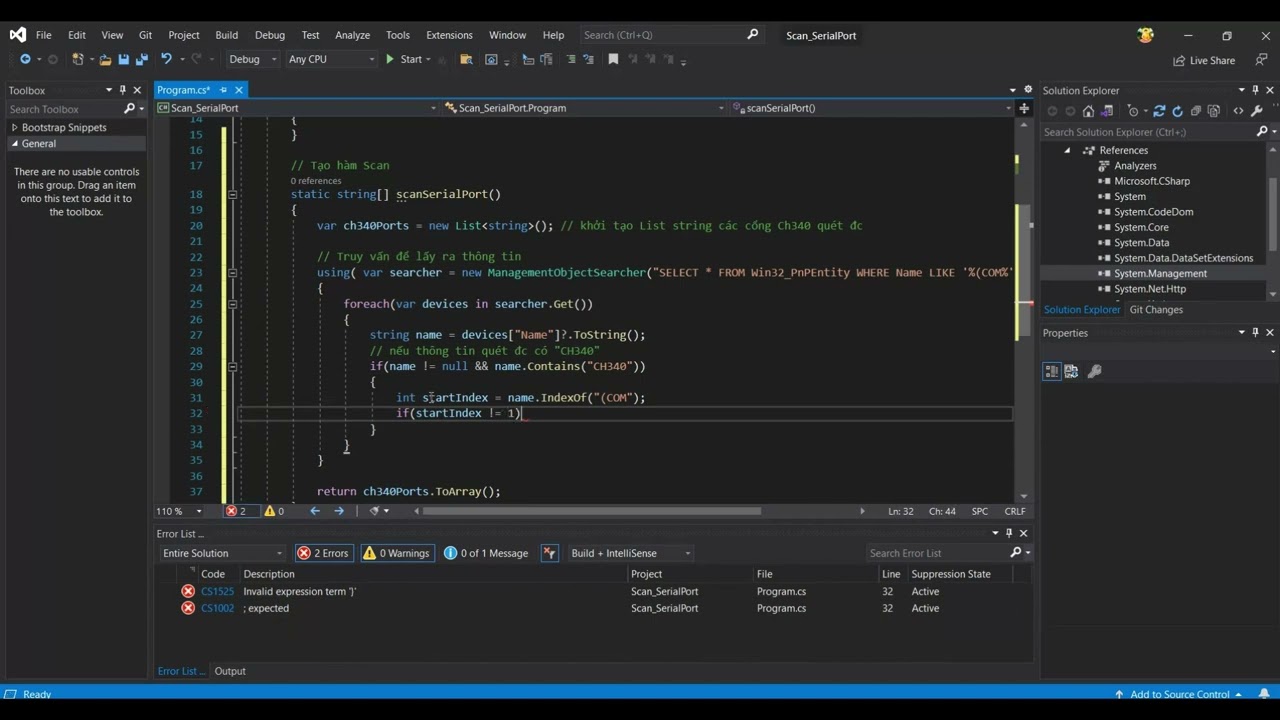Toggle the 0 Warnings filter button
Viewport: 1280px width, 720px height.
[x=396, y=553]
